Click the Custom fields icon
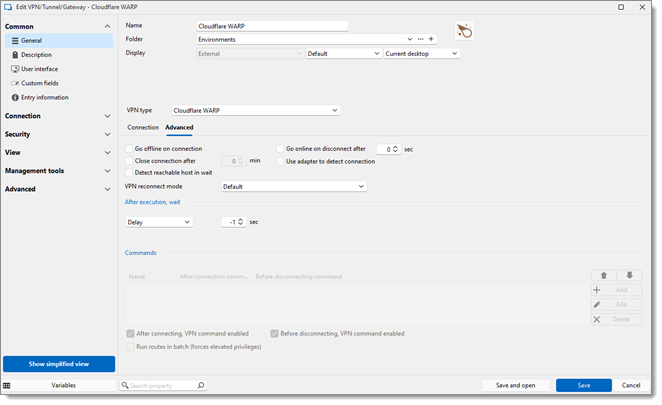662x405 pixels. (15, 83)
